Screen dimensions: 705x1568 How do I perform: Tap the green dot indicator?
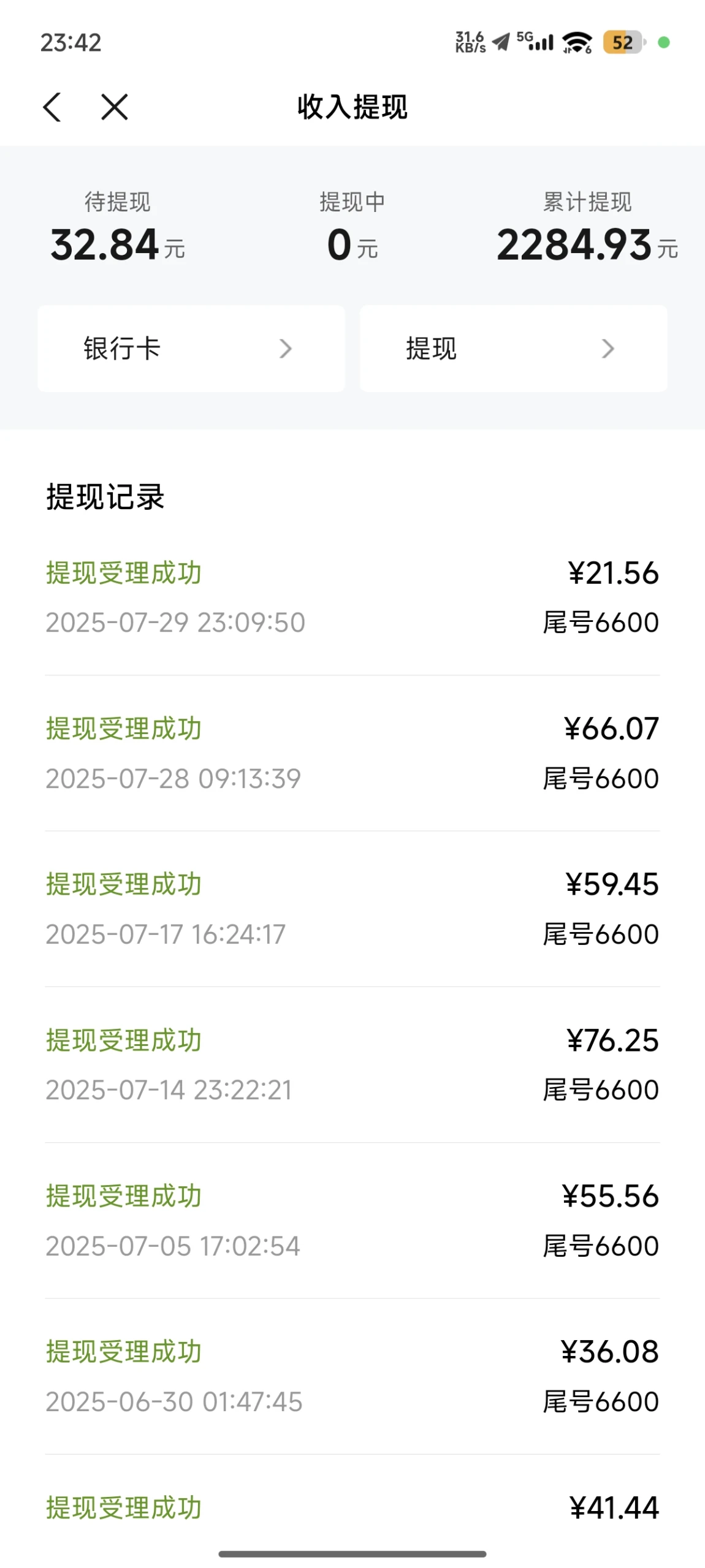pos(663,42)
